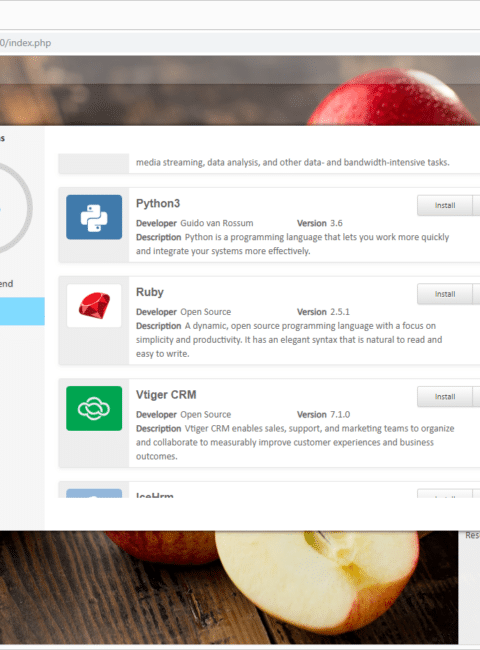Screen dimensions: 480x650
Task: Click the Ruby description paragraph
Action: (x=289, y=340)
